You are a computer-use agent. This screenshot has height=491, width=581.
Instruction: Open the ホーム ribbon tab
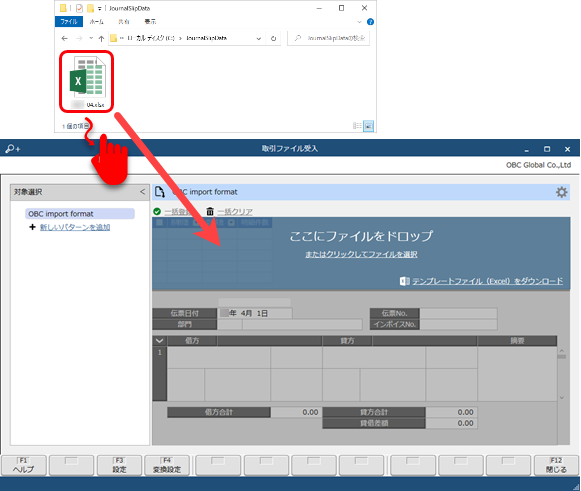tap(97, 21)
